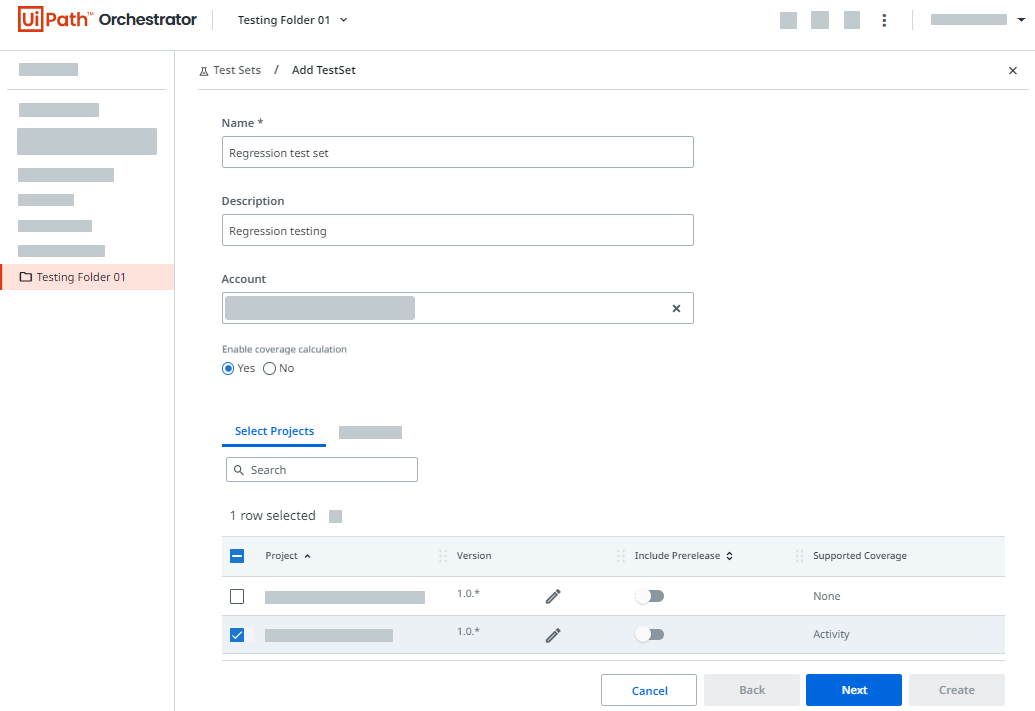
Task: Check the first project row checkbox
Action: [x=237, y=596]
